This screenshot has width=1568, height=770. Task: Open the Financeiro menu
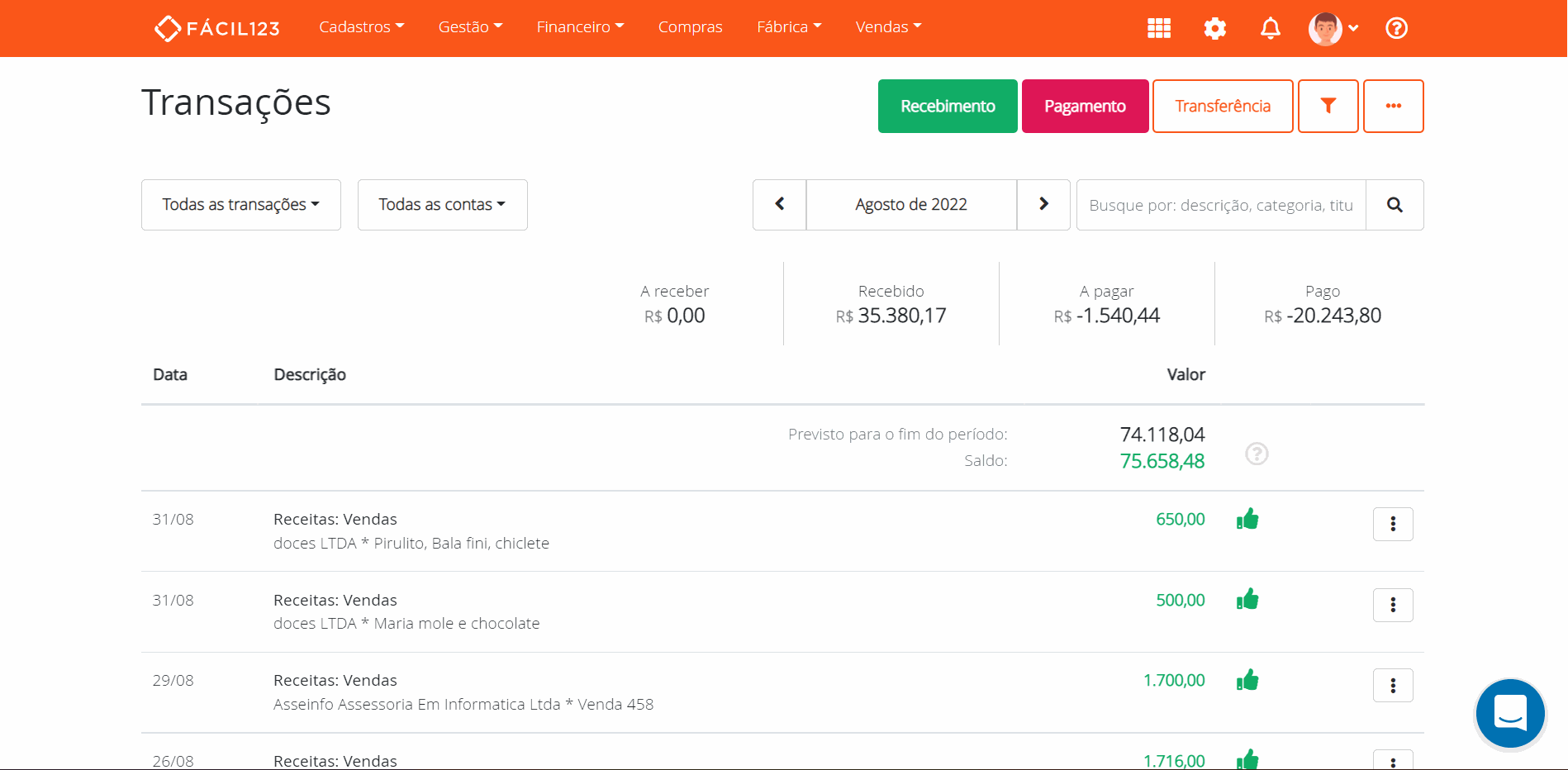580,27
